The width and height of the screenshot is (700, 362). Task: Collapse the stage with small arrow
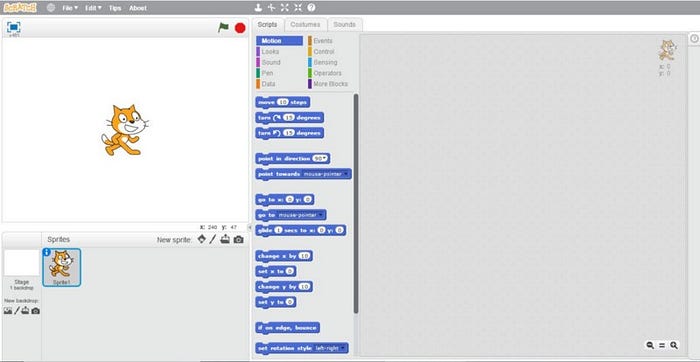coord(250,227)
